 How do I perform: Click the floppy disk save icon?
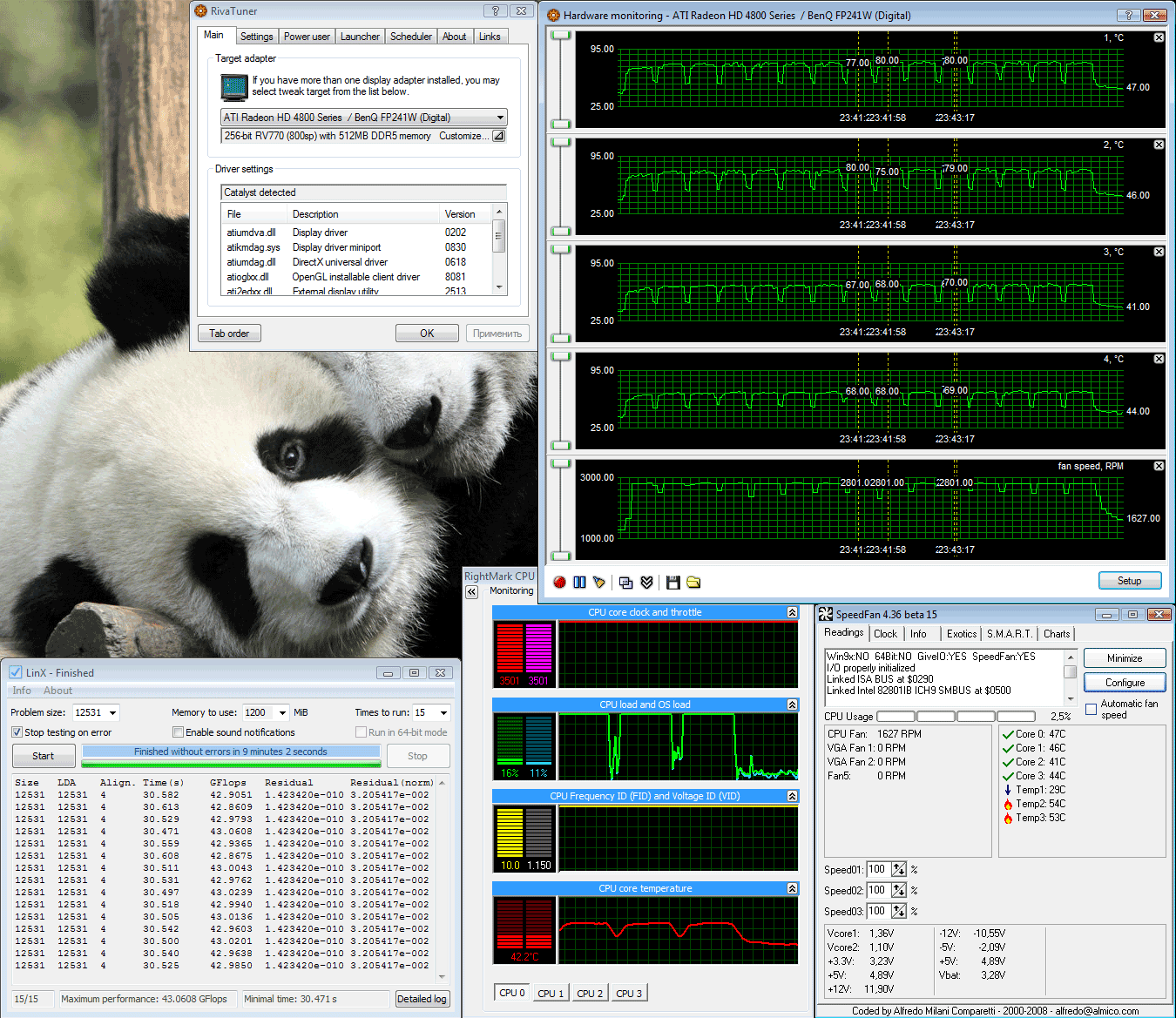pos(672,583)
